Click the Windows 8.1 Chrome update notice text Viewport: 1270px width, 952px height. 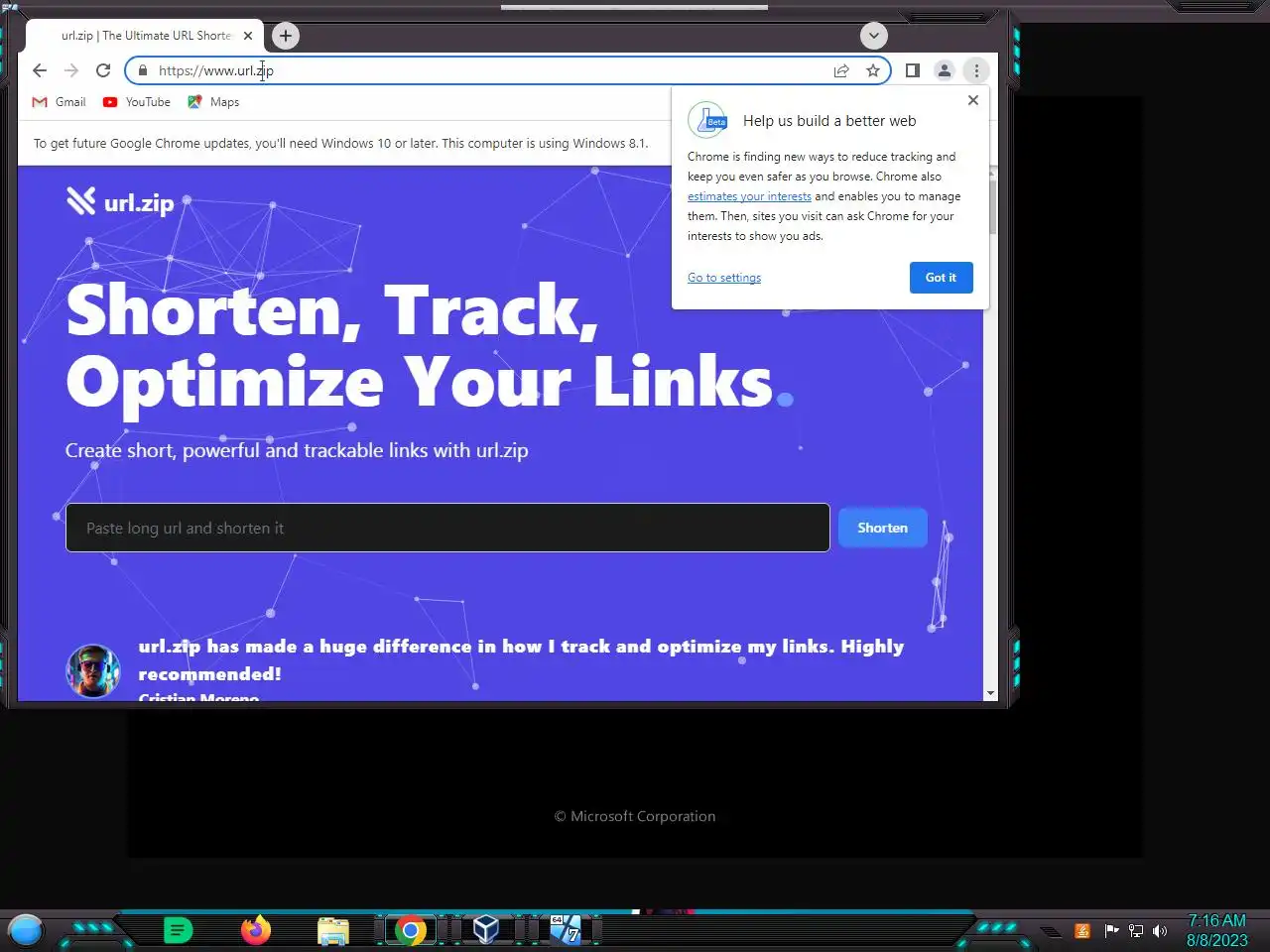pos(340,143)
